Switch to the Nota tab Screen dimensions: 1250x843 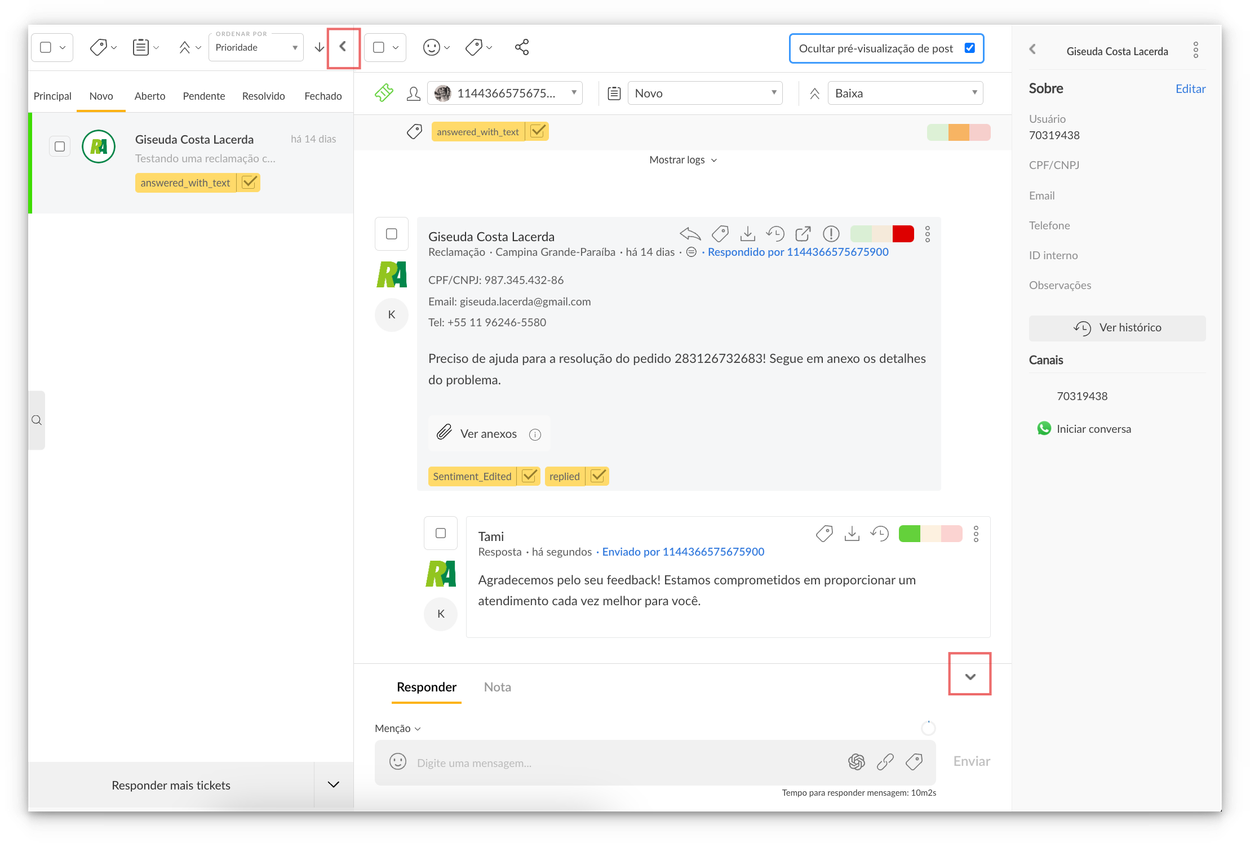click(x=497, y=687)
